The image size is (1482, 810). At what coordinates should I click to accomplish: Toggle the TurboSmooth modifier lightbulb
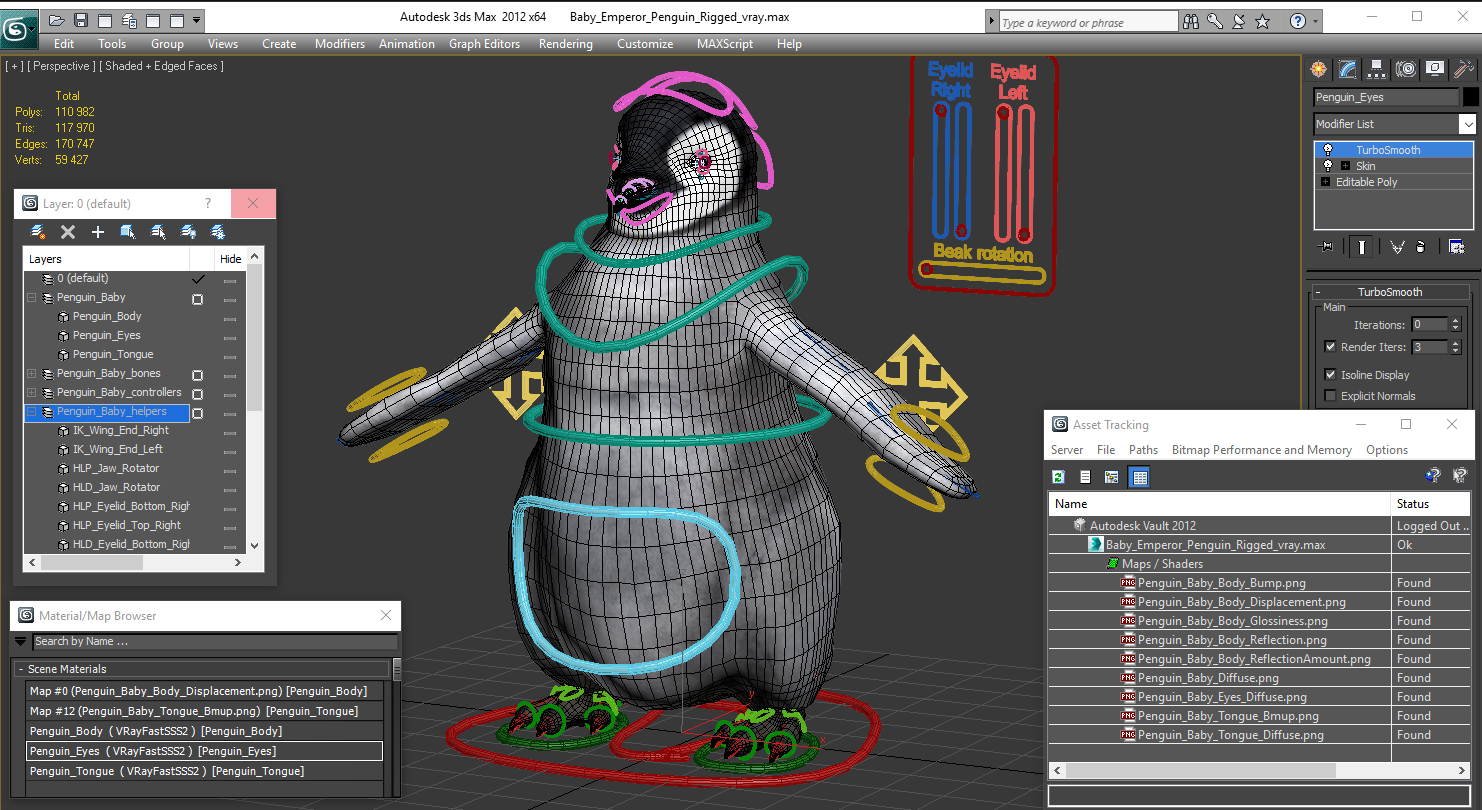[x=1328, y=150]
